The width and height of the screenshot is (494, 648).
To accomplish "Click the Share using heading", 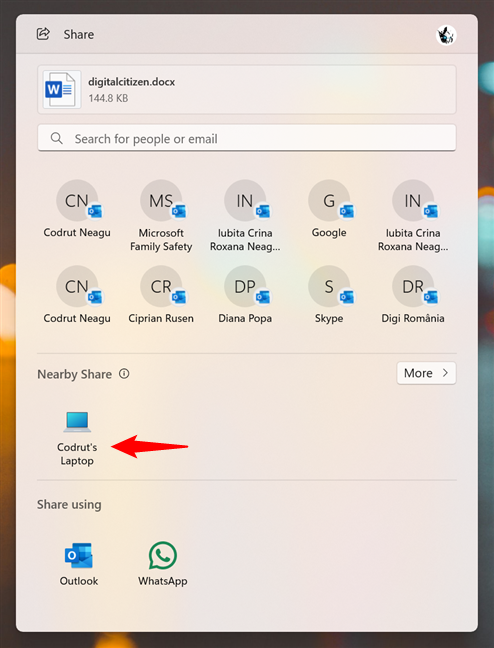I will 69,505.
